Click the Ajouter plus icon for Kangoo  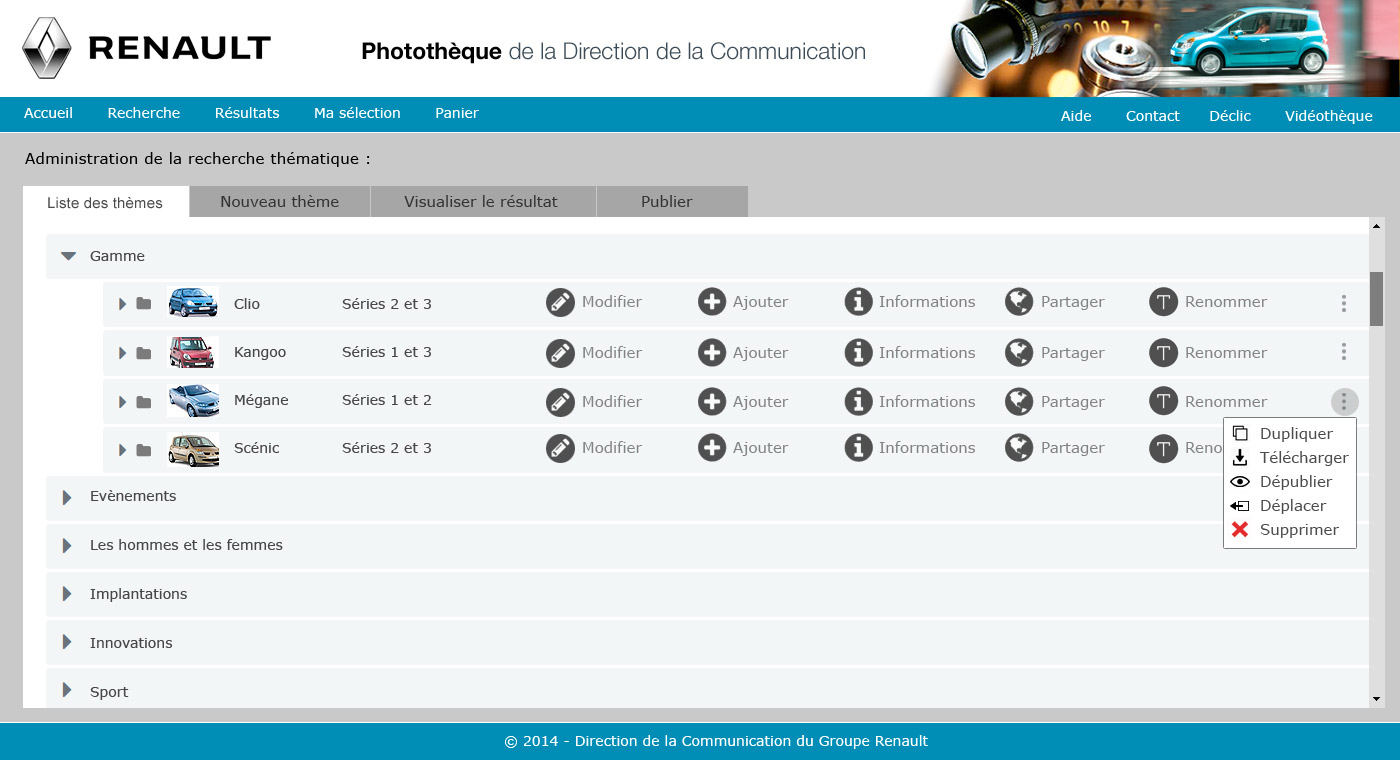pyautogui.click(x=712, y=353)
